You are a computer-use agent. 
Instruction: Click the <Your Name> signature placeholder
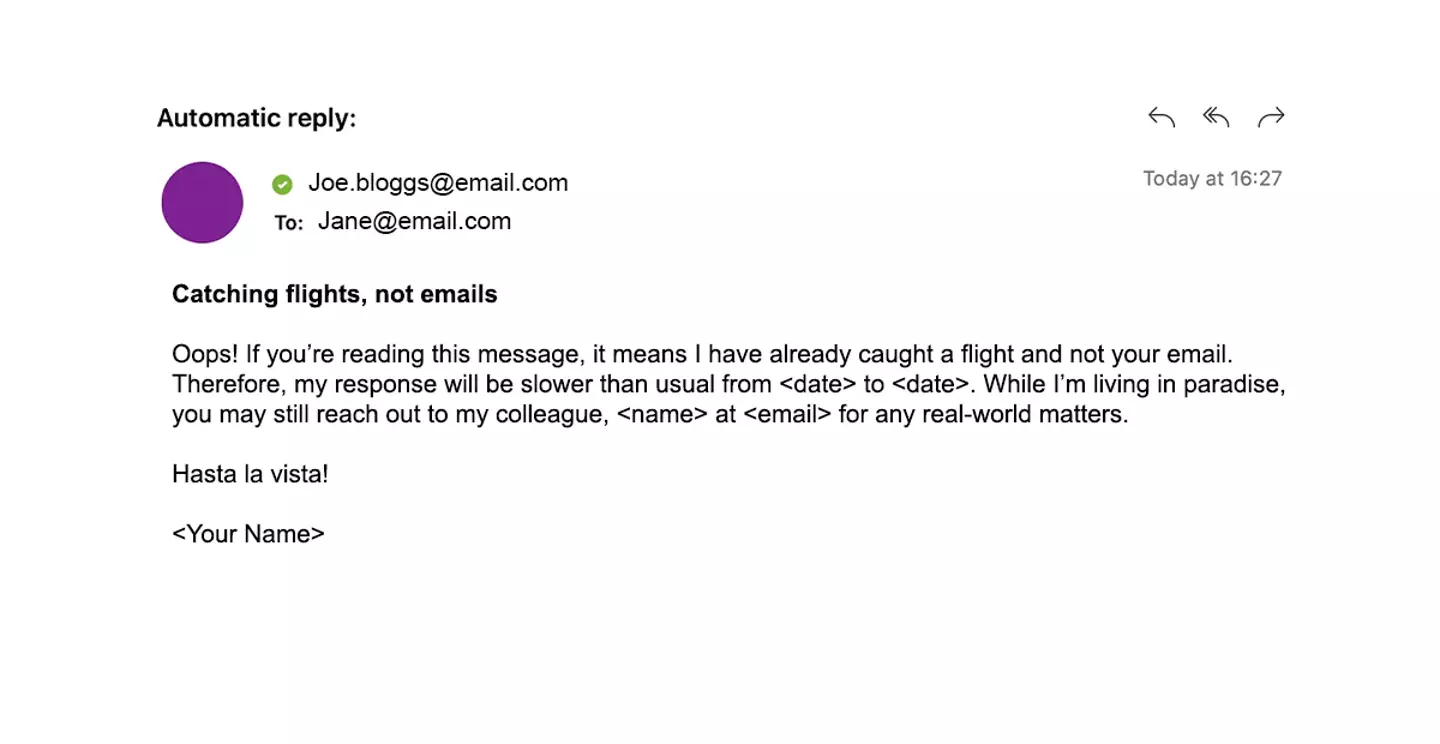tap(248, 534)
